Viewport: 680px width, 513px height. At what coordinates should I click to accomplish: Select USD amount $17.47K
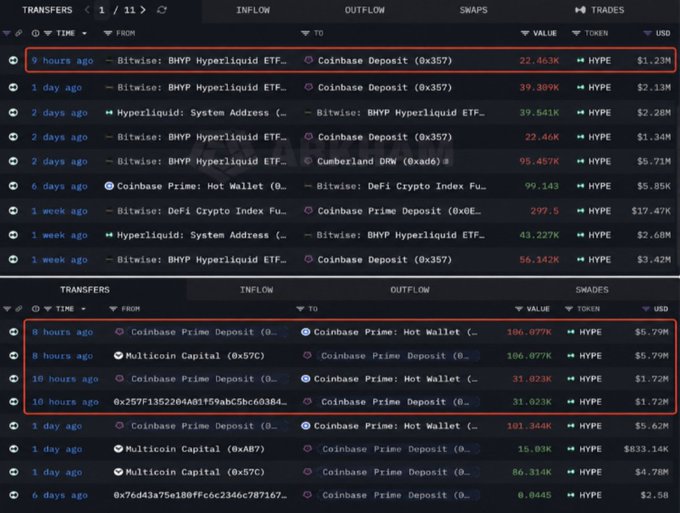pyautogui.click(x=651, y=211)
